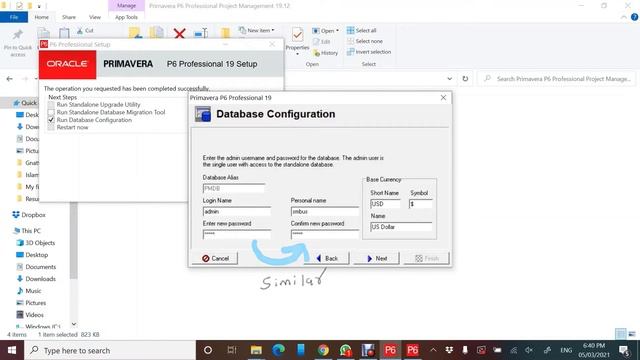Click Next in Database Configuration dialog
The height and width of the screenshot is (360, 640).
pyautogui.click(x=376, y=258)
